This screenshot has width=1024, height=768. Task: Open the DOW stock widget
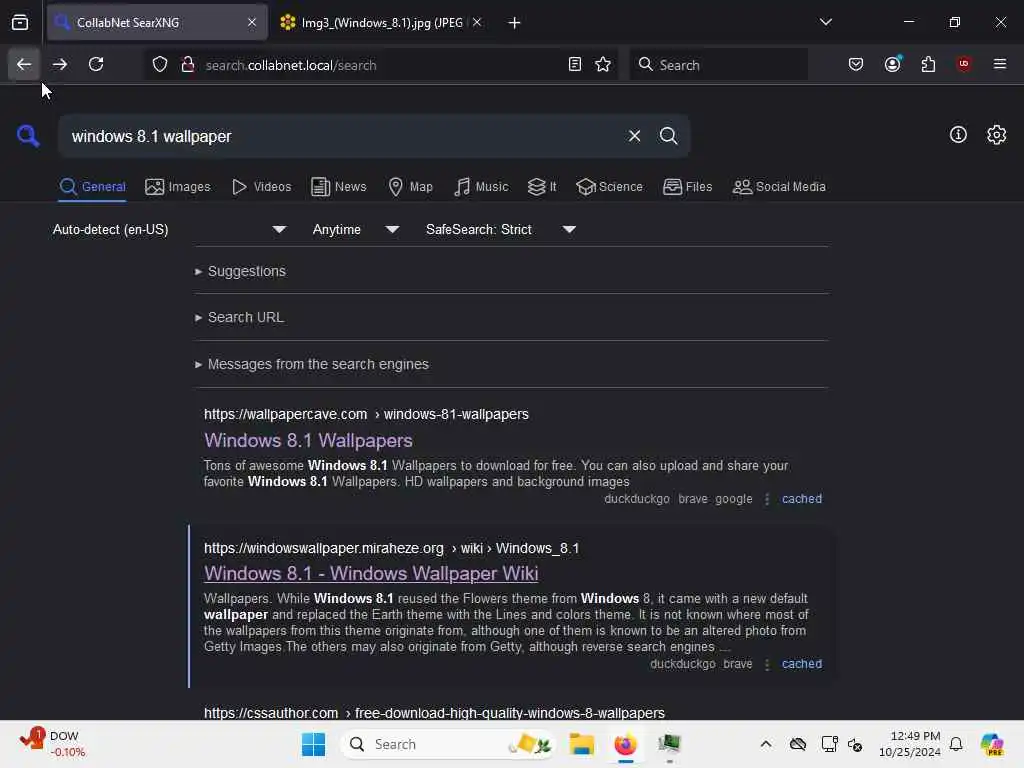click(52, 744)
